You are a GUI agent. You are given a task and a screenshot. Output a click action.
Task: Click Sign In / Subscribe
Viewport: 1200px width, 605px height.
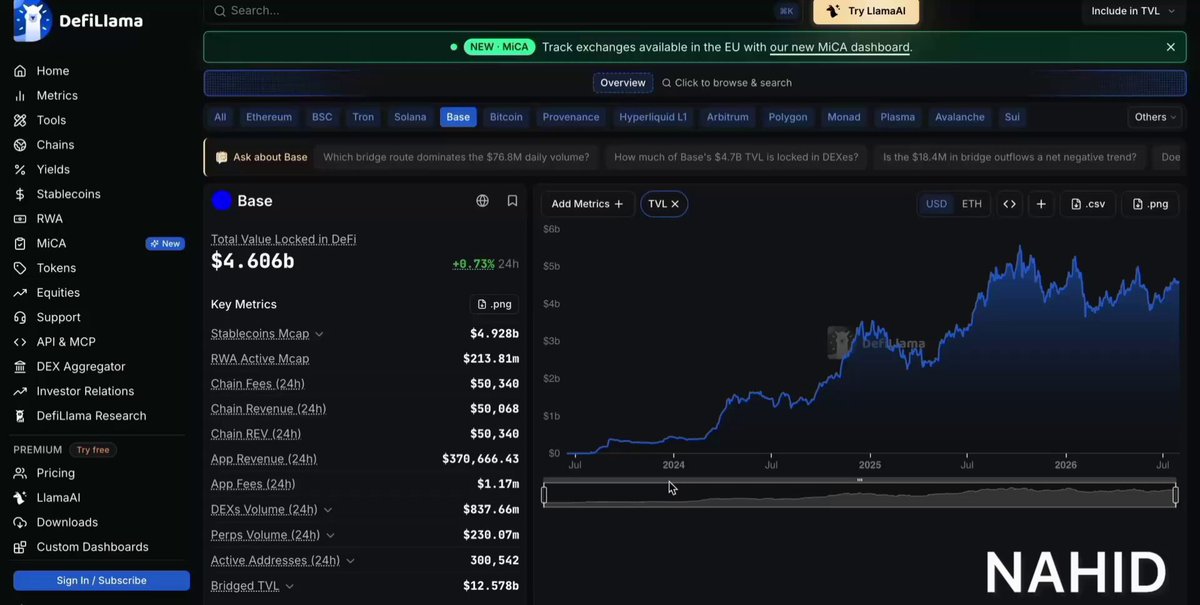point(101,581)
